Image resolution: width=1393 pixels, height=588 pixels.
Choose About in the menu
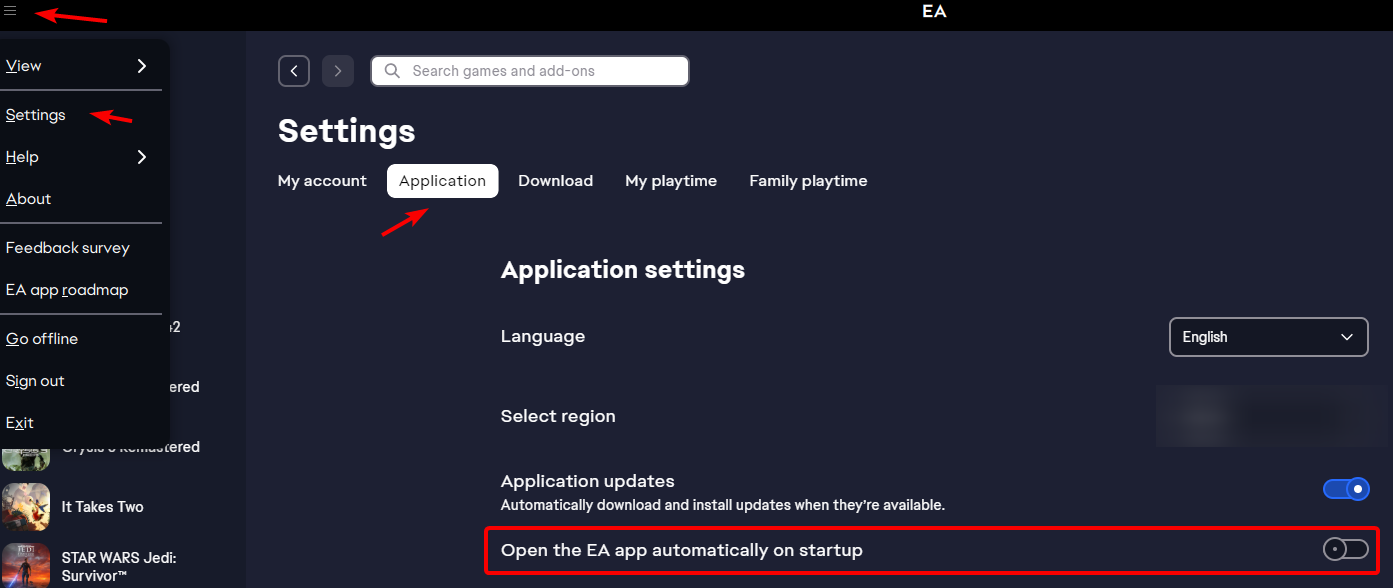(29, 199)
